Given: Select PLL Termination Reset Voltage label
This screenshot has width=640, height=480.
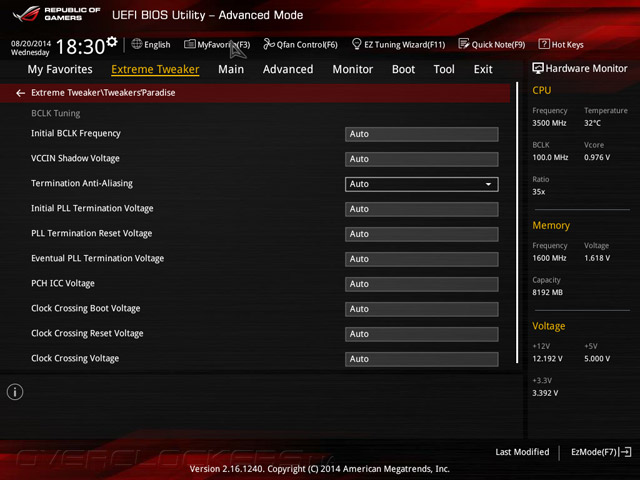Looking at the screenshot, I should (92, 233).
